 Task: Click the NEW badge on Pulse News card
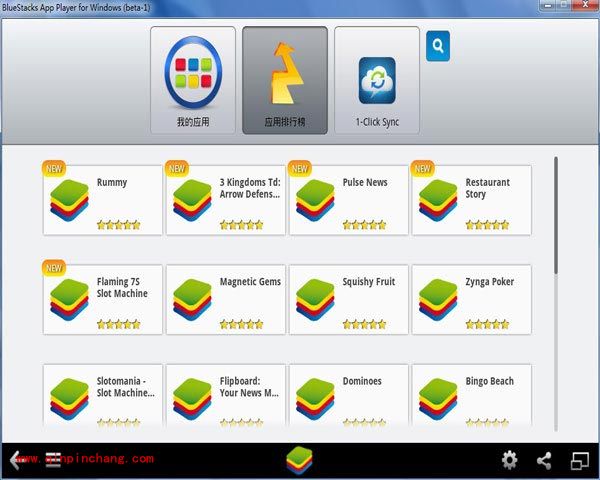click(x=300, y=169)
